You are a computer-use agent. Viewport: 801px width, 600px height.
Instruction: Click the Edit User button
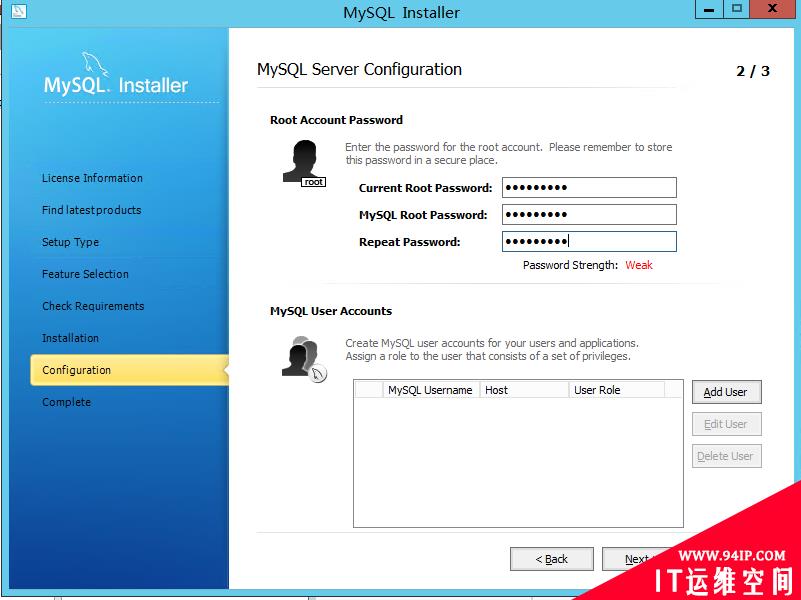[726, 424]
